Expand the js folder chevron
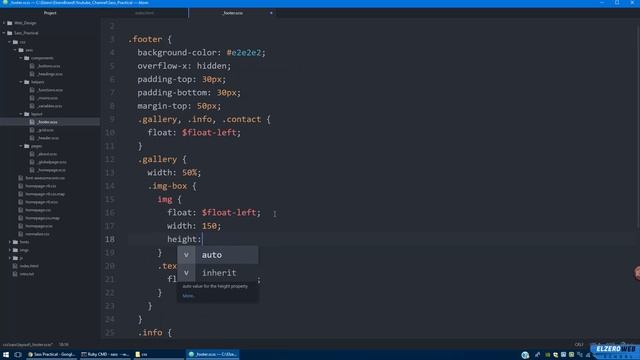 coord(10,258)
